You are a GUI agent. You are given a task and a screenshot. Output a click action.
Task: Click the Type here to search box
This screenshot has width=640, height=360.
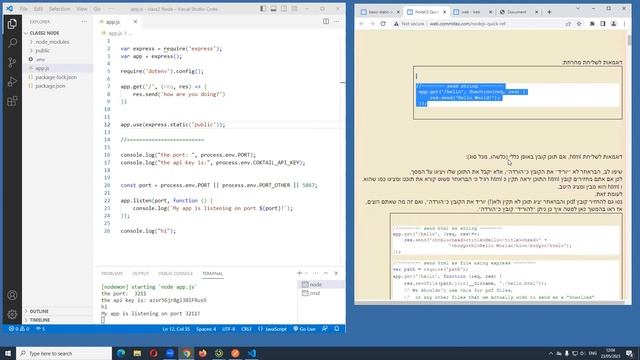(x=64, y=353)
